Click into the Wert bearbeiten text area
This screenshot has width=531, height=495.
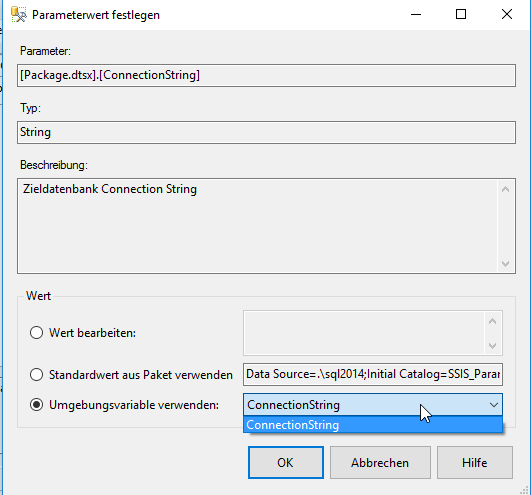pyautogui.click(x=364, y=333)
